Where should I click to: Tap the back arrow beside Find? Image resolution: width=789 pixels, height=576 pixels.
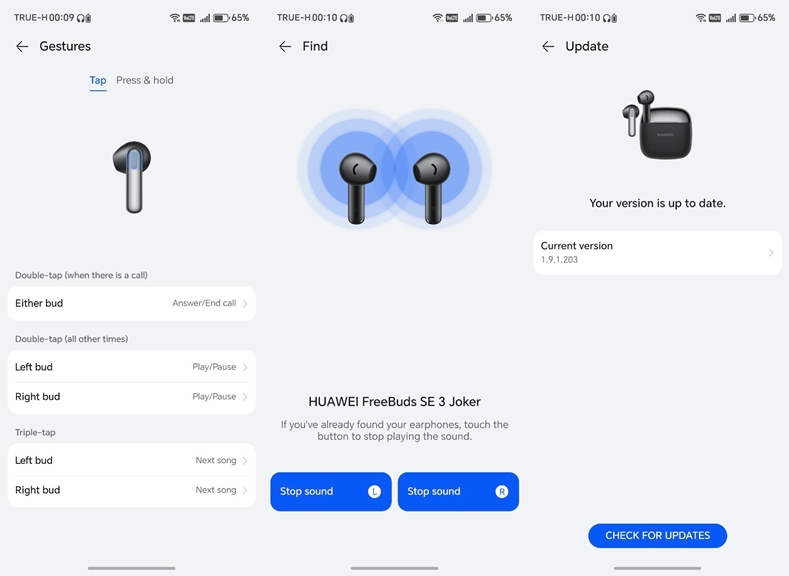[x=285, y=47]
